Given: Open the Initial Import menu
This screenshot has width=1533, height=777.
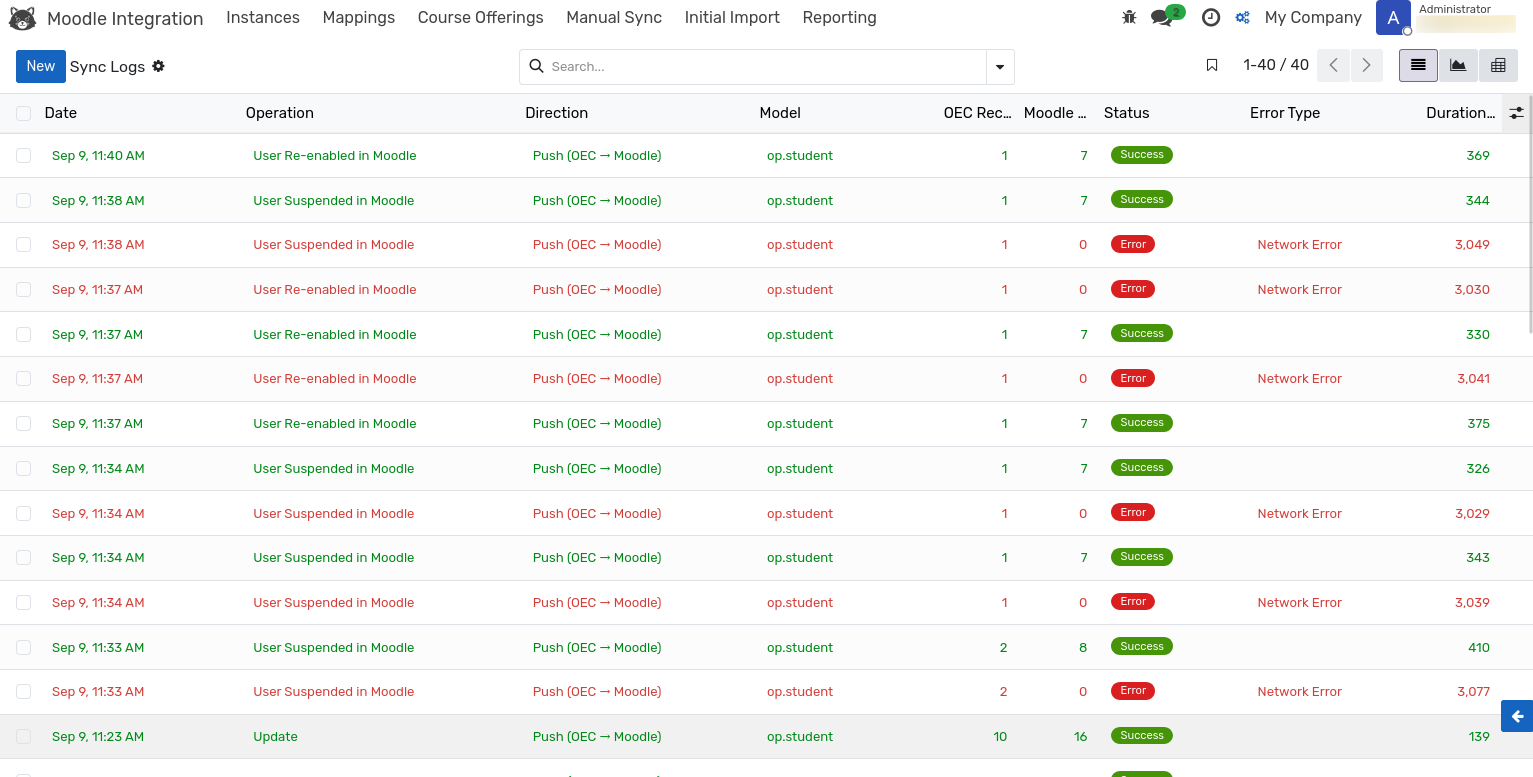Looking at the screenshot, I should click(x=732, y=17).
